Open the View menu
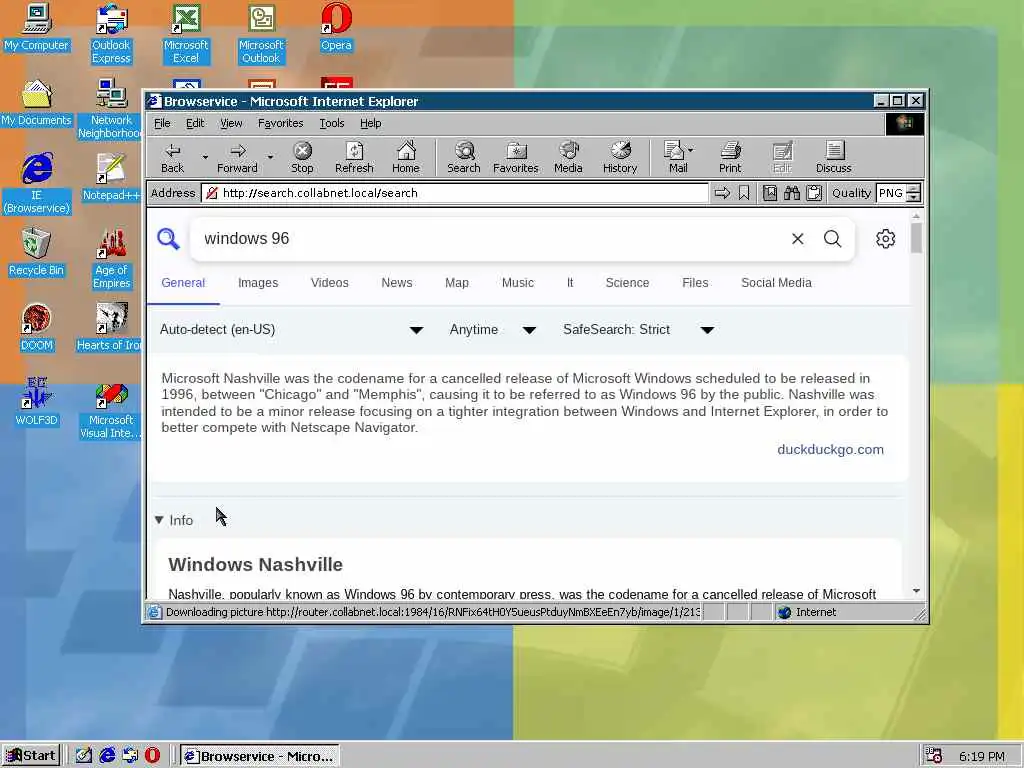Screen dimensions: 1024x768 (x=231, y=123)
